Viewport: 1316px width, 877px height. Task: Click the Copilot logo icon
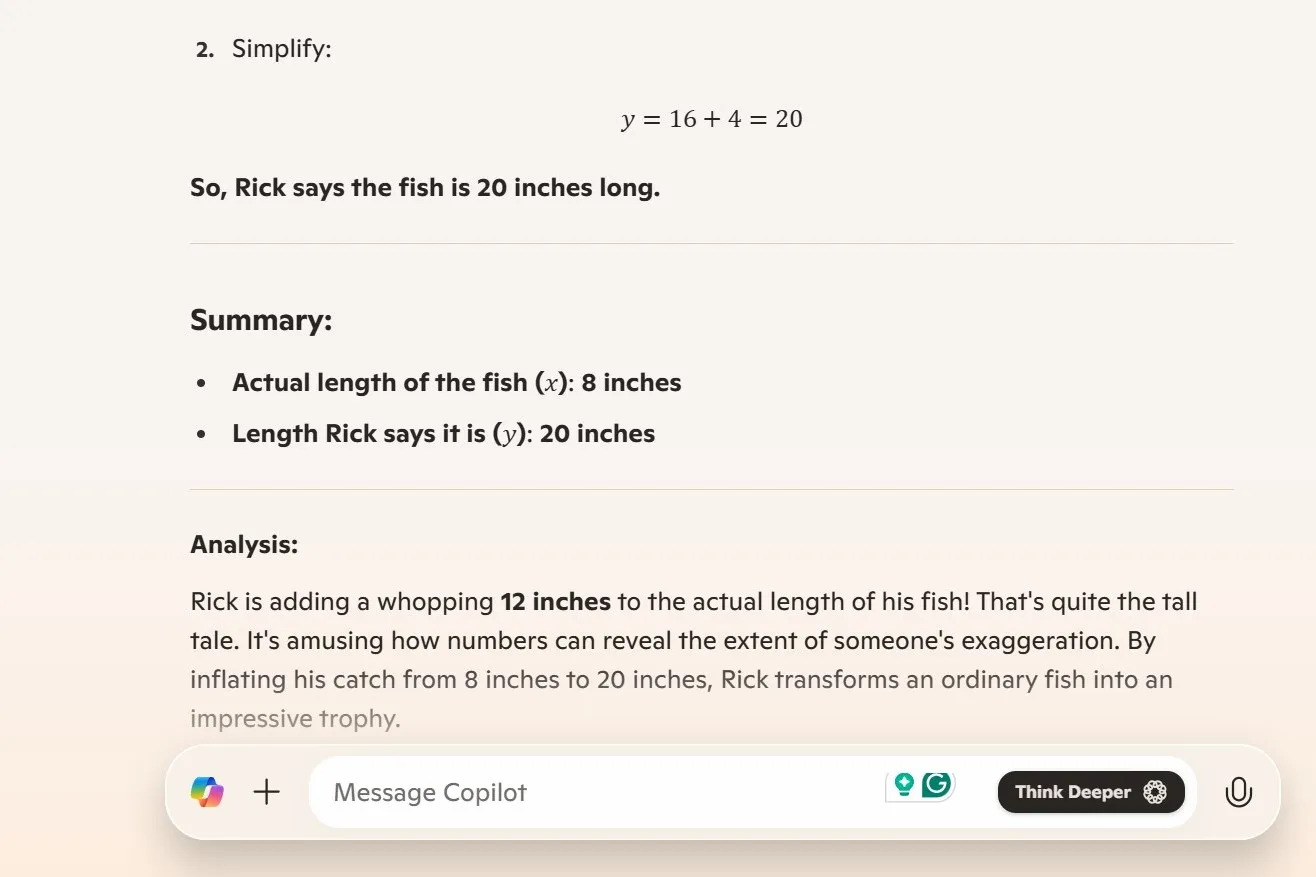point(207,792)
